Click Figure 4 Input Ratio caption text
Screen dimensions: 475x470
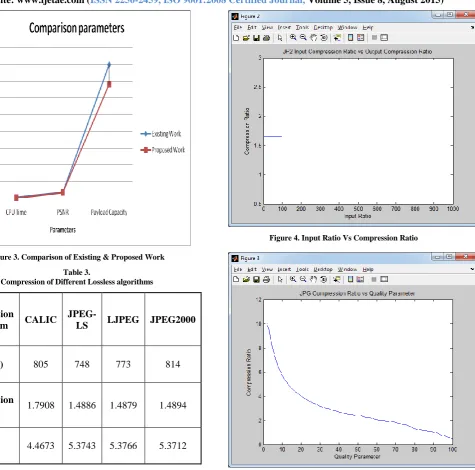pyautogui.click(x=343, y=238)
